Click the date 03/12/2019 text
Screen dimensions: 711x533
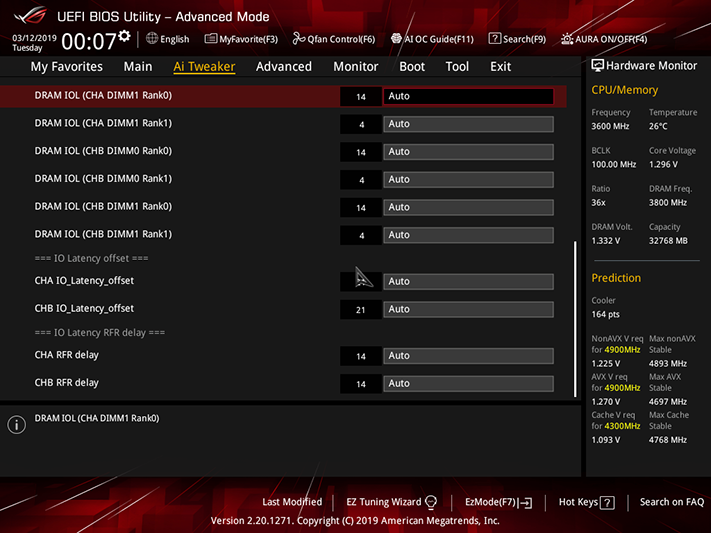pyautogui.click(x=34, y=38)
